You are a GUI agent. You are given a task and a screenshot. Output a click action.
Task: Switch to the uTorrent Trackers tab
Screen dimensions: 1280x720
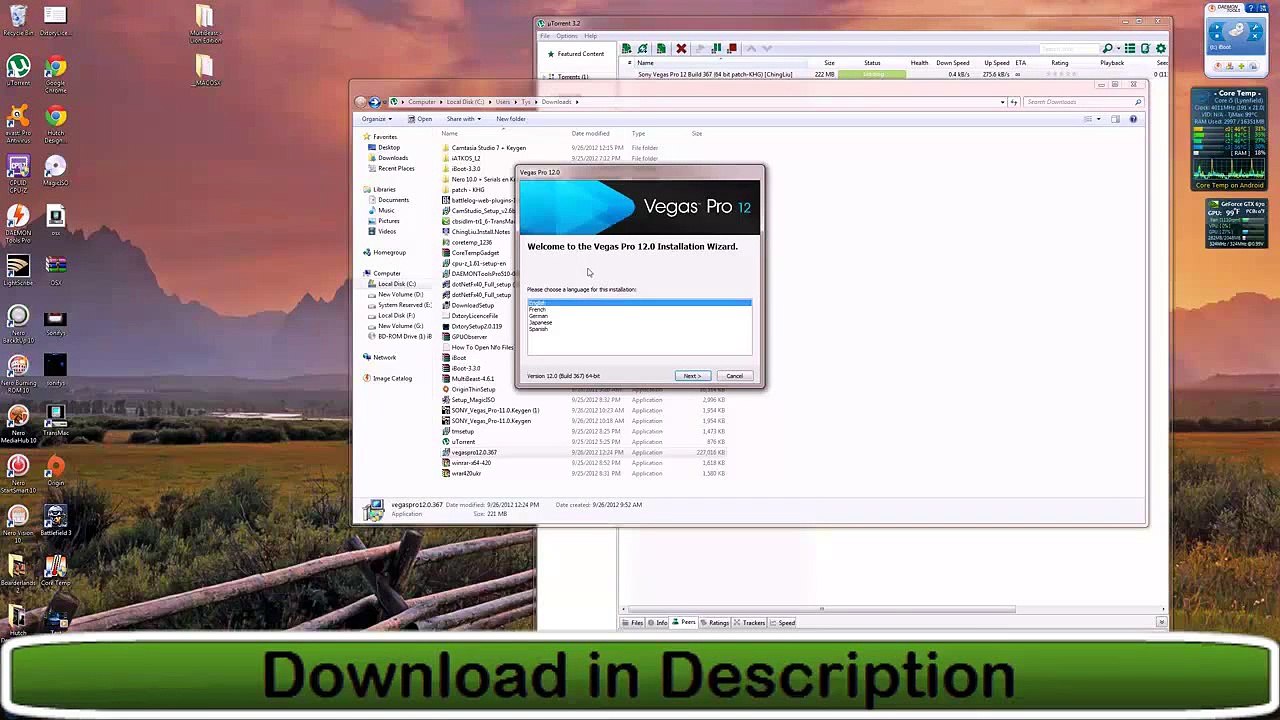click(749, 623)
